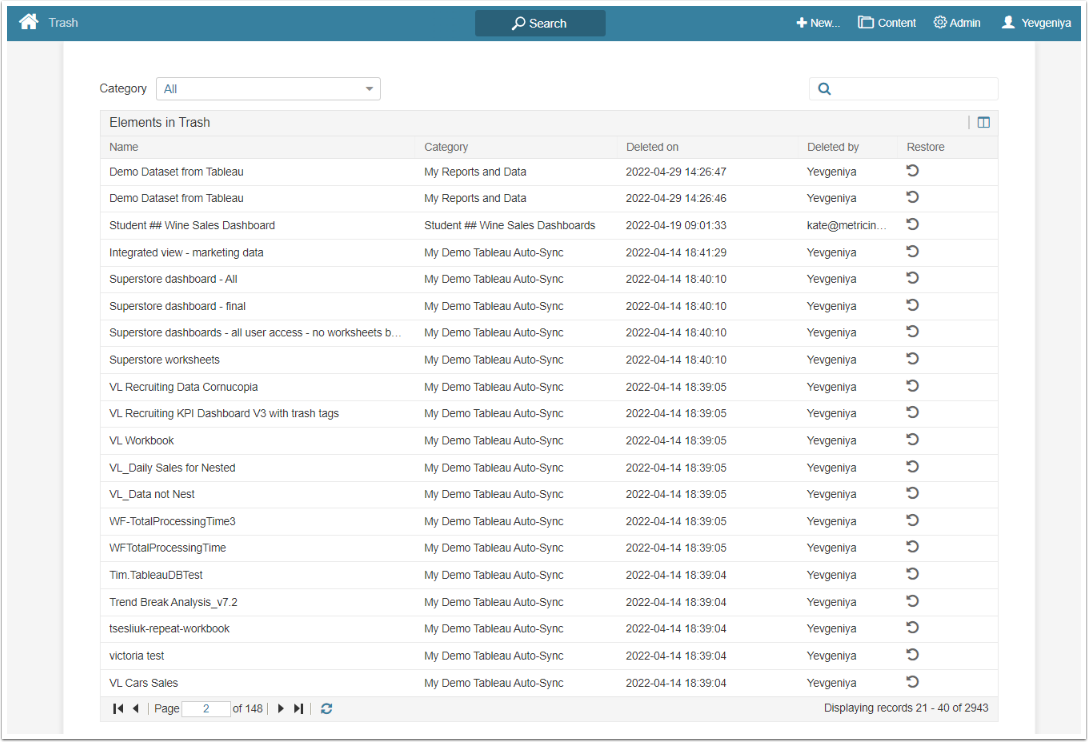Go to the previous page
The image size is (1088, 742).
pyautogui.click(x=135, y=708)
